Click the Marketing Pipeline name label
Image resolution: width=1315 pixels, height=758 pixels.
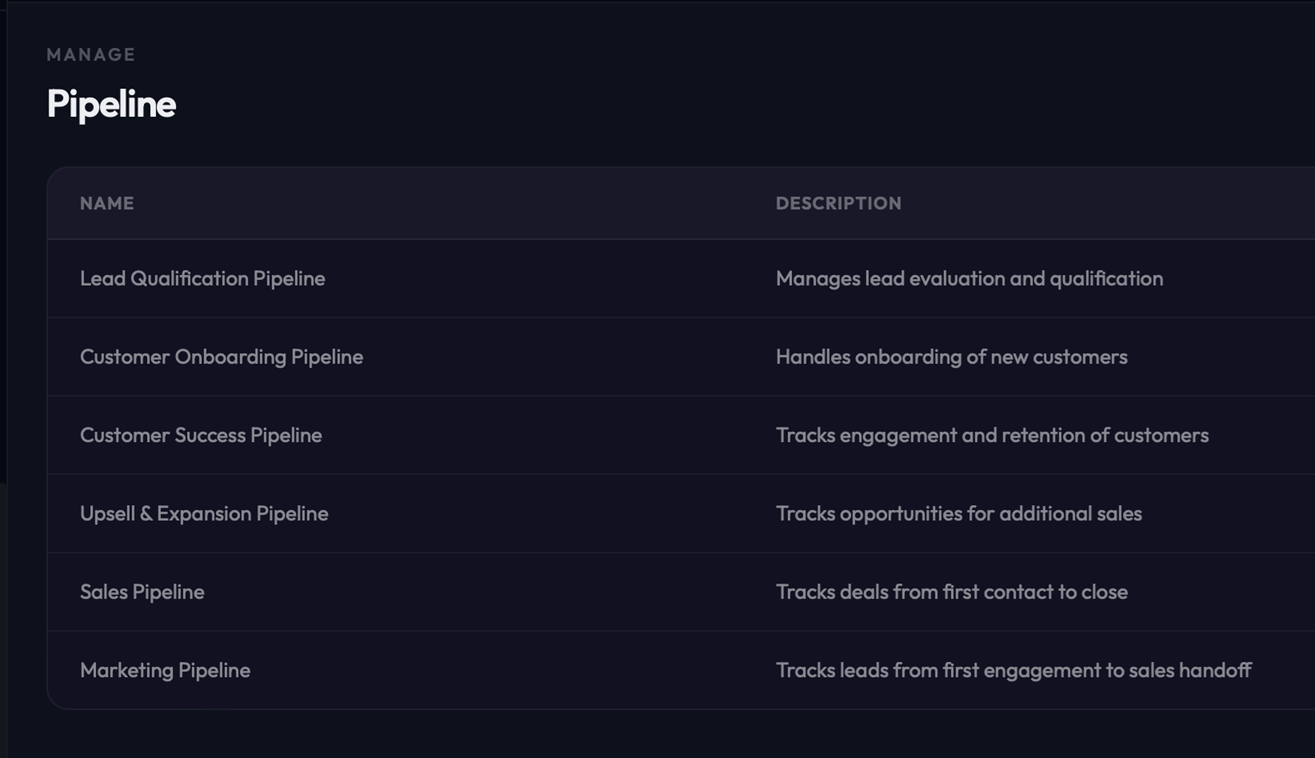pos(165,669)
